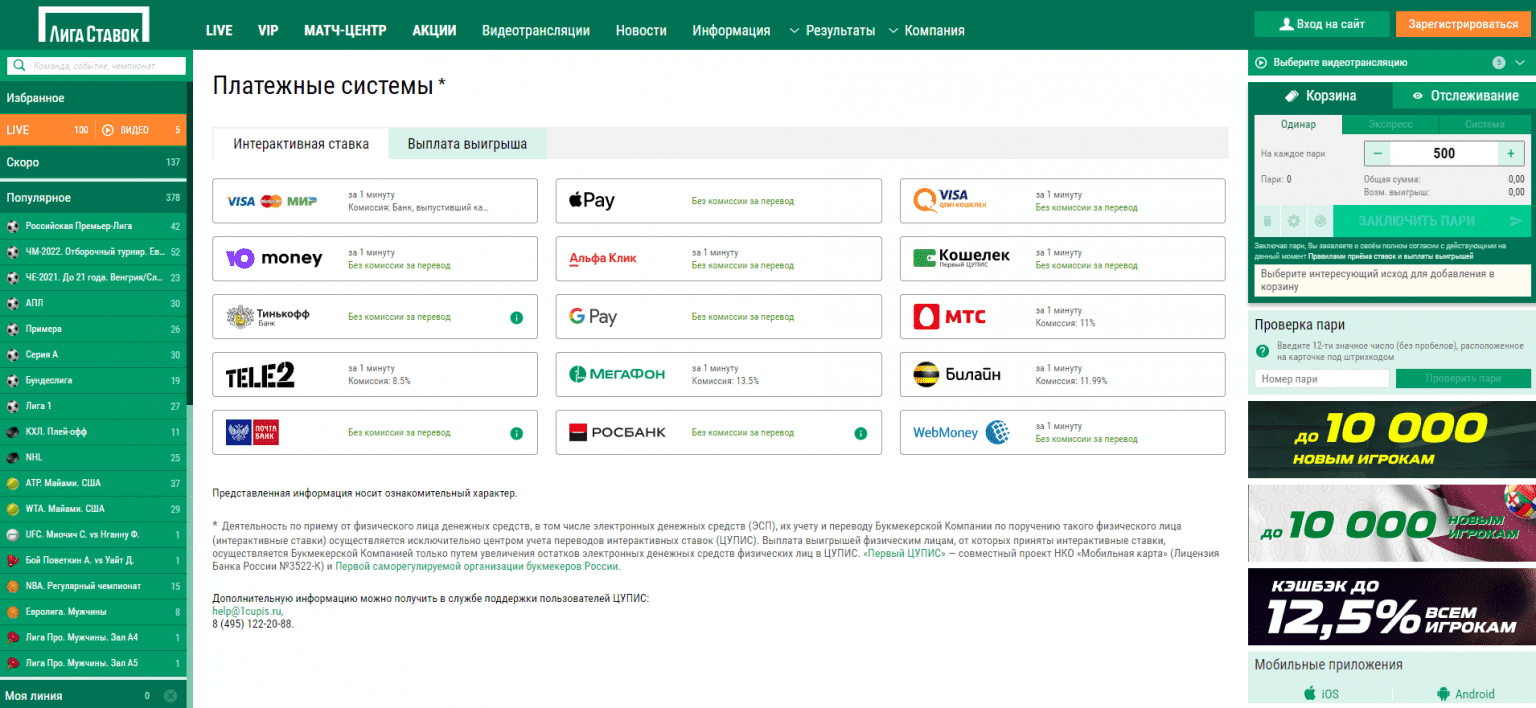
Task: Click the Moya Liniya clear X icon
Action: click(170, 696)
